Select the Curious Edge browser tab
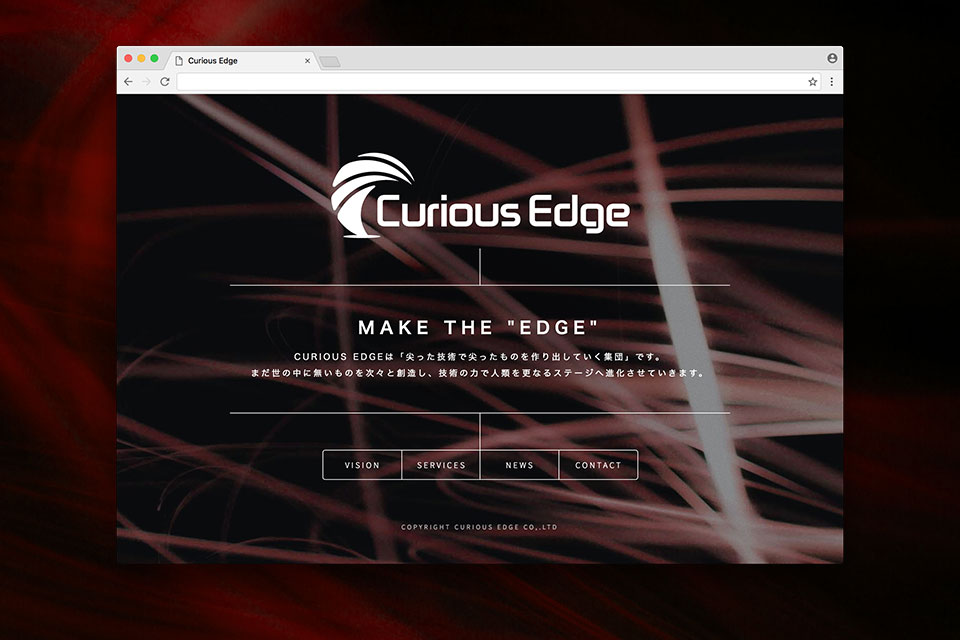This screenshot has width=960, height=640. point(242,61)
